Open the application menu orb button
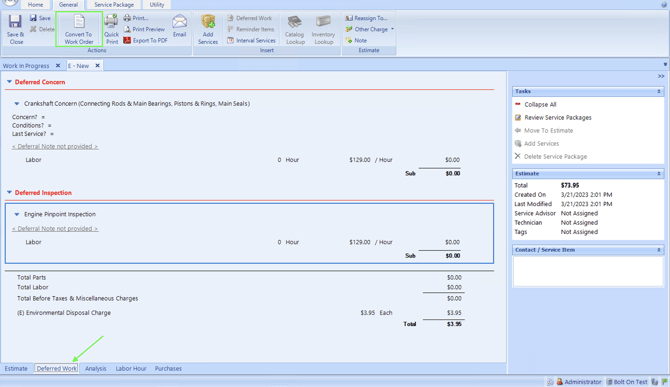 pyautogui.click(x=10, y=3)
